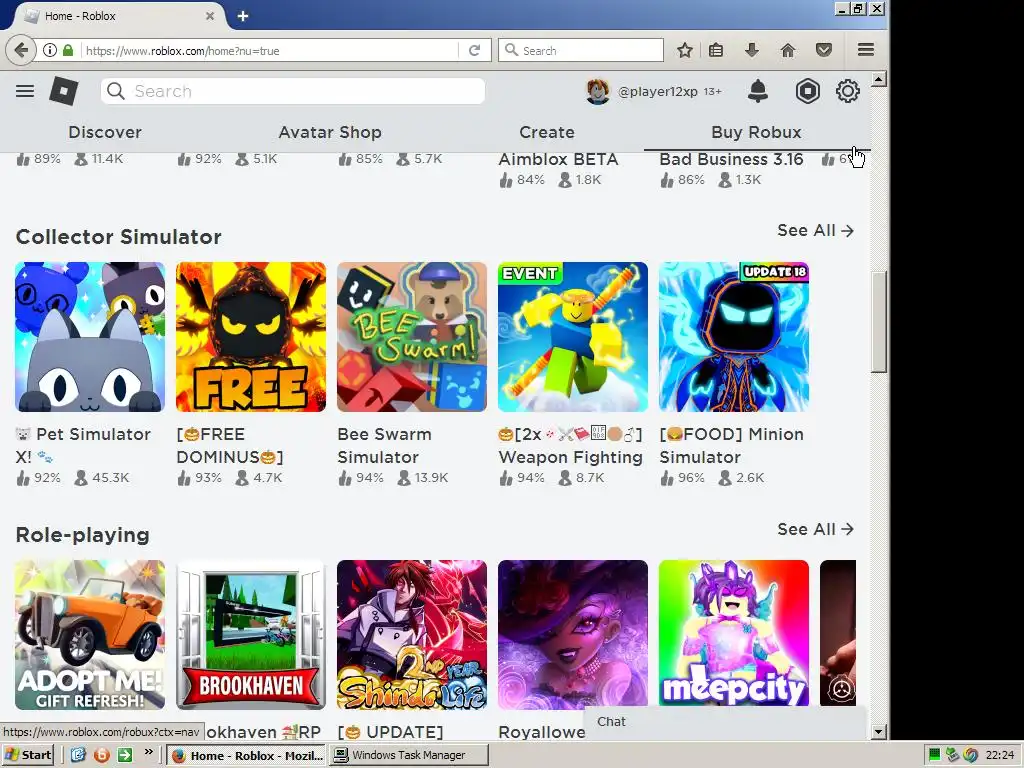The width and height of the screenshot is (1024, 768).
Task: Click the Roblox logo home icon
Action: coord(64,91)
